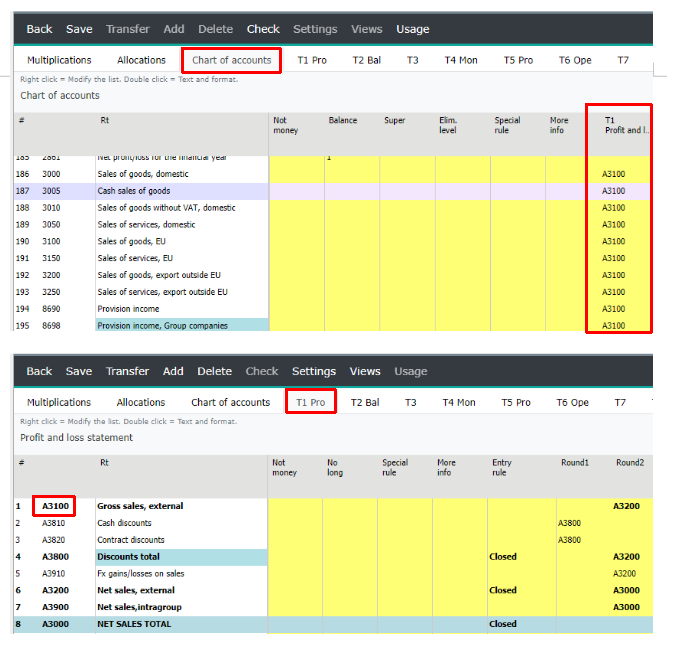Switch to T3 tab in bottom panel
Screen dimensions: 678x649
coord(411,402)
